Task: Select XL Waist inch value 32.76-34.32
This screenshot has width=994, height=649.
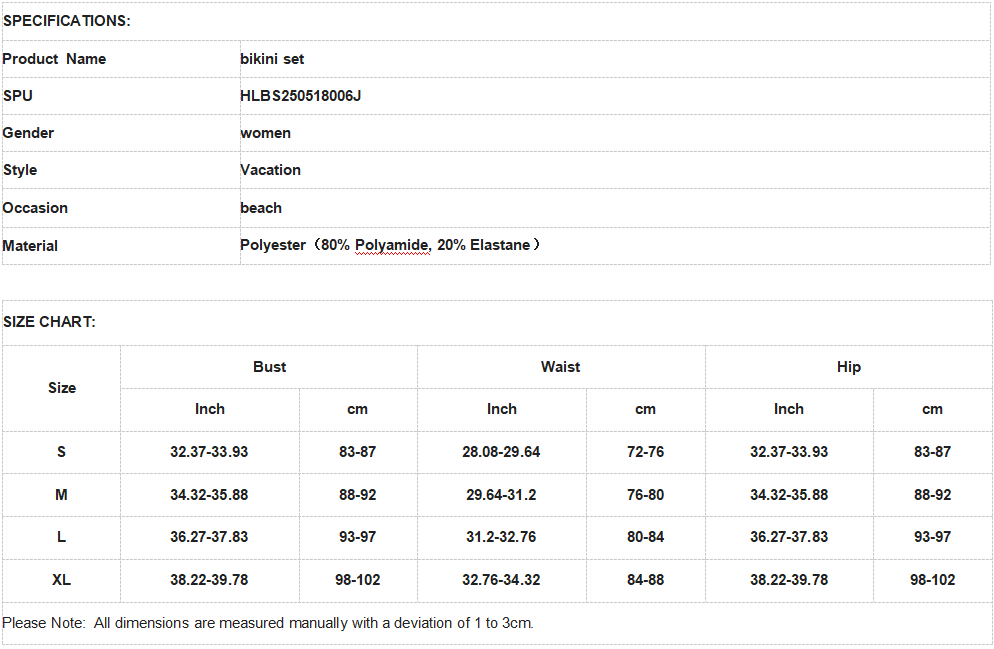Action: pyautogui.click(x=501, y=580)
